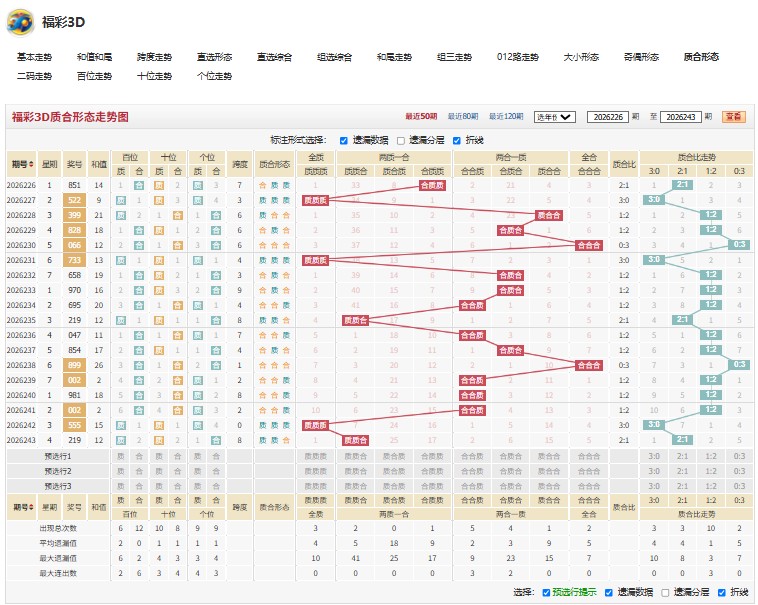
Task: Show the 最近50期 results
Action: point(421,116)
